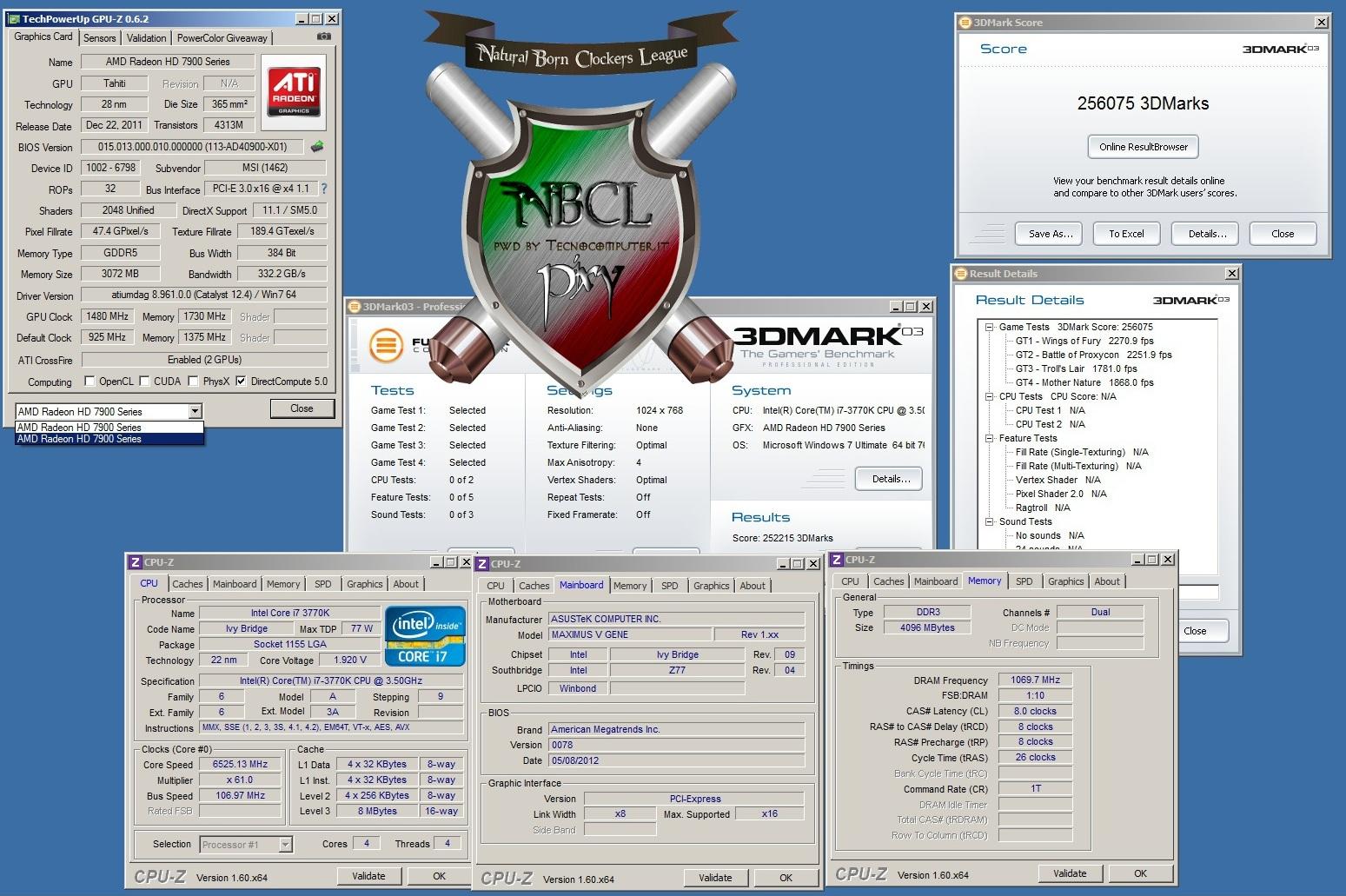Screen dimensions: 1346x896
Task: Open the Validation tab in GPU-Z
Action: pos(146,37)
